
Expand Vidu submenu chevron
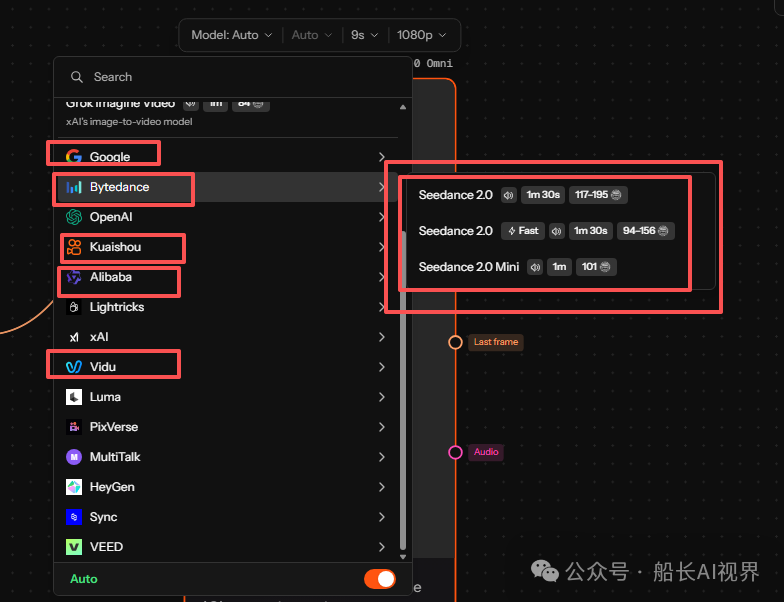382,367
